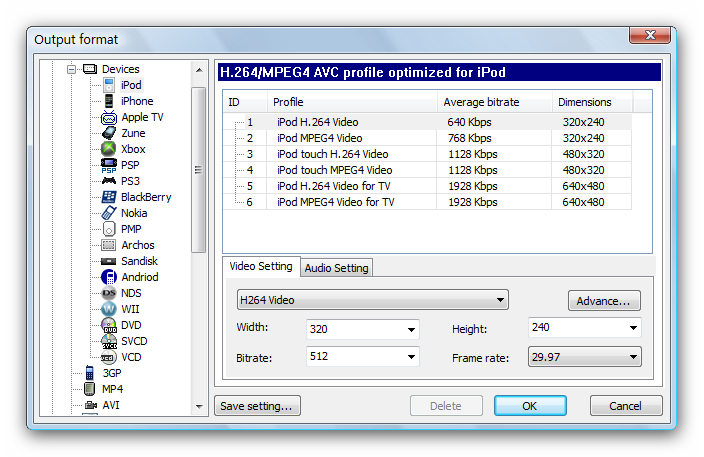Select profile iPod H.264 Video for TV
This screenshot has width=704, height=457.
click(x=428, y=186)
